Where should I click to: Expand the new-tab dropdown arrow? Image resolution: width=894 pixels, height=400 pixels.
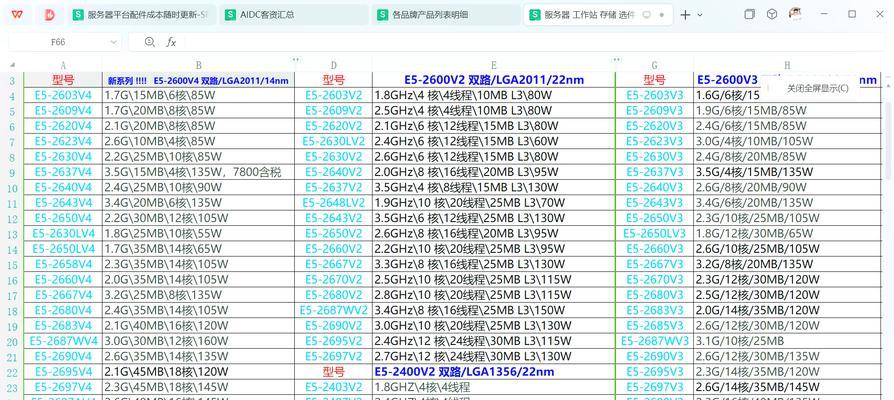[700, 15]
